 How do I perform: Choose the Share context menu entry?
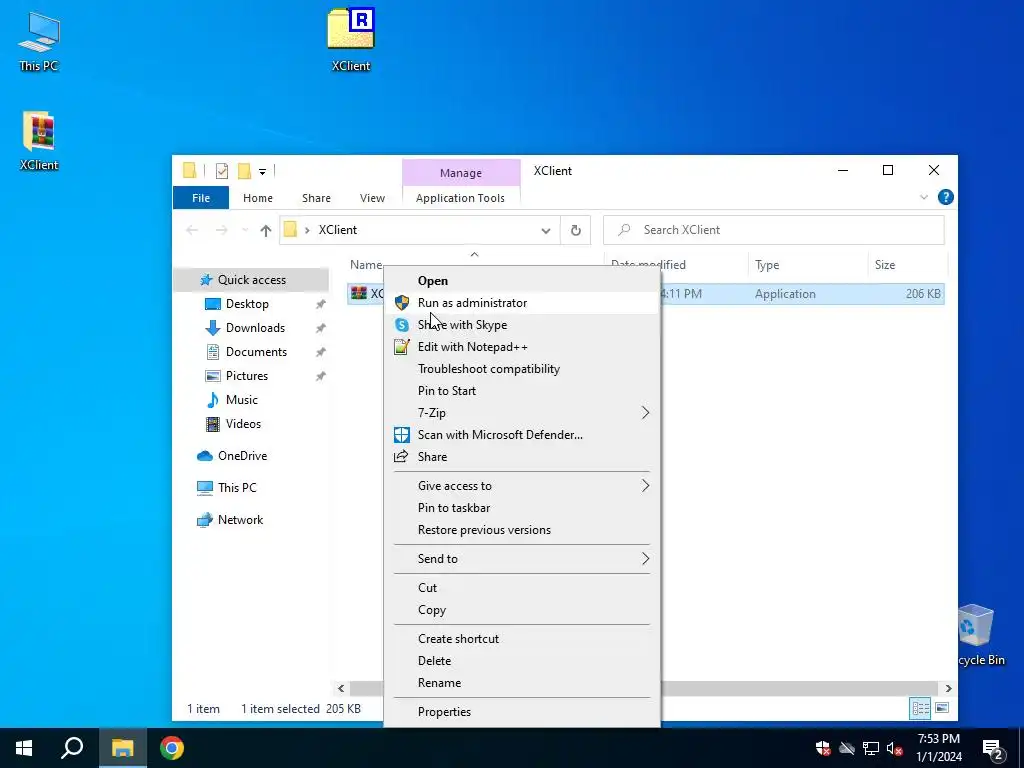522,457
